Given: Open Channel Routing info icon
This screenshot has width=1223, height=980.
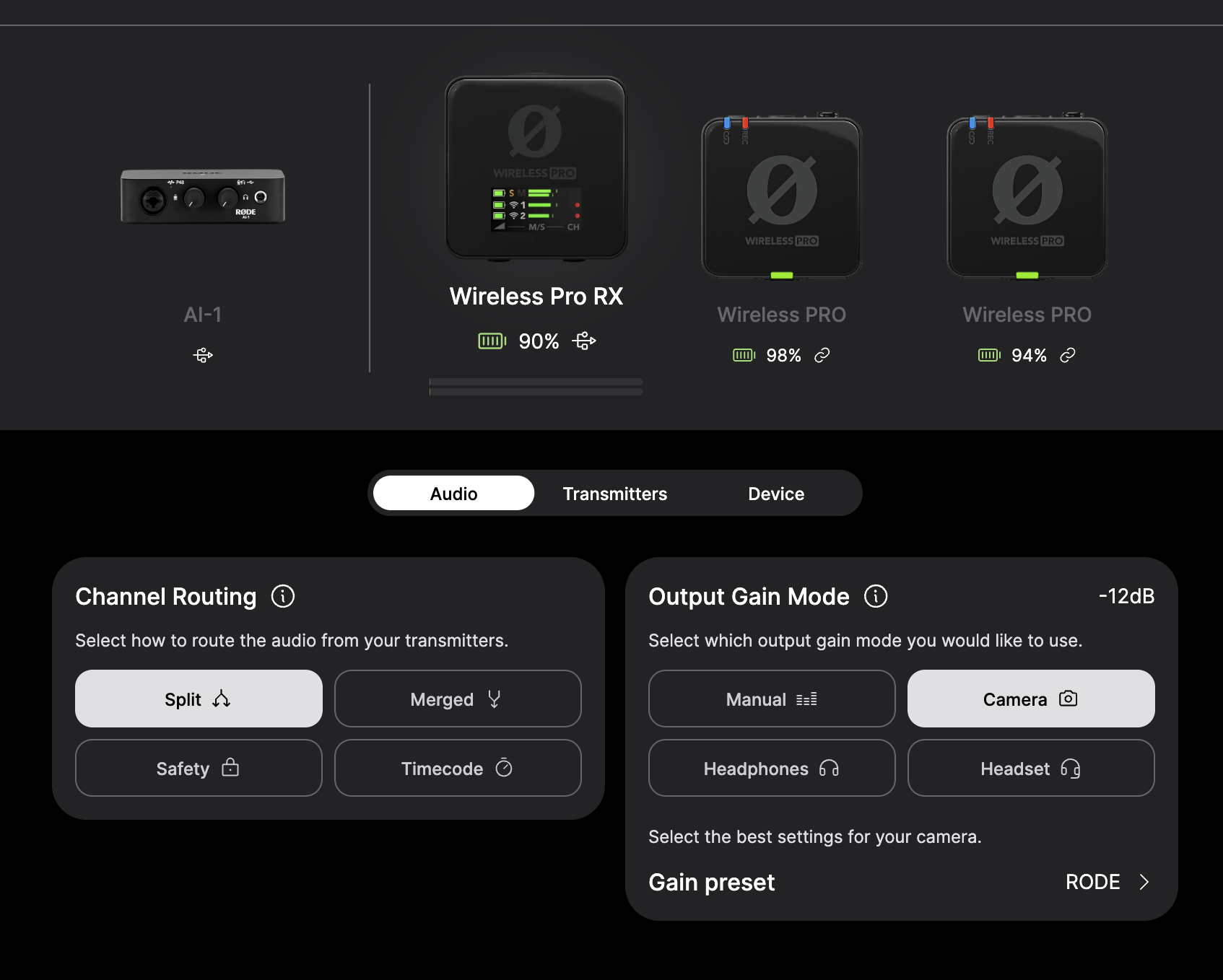Looking at the screenshot, I should click(x=283, y=597).
